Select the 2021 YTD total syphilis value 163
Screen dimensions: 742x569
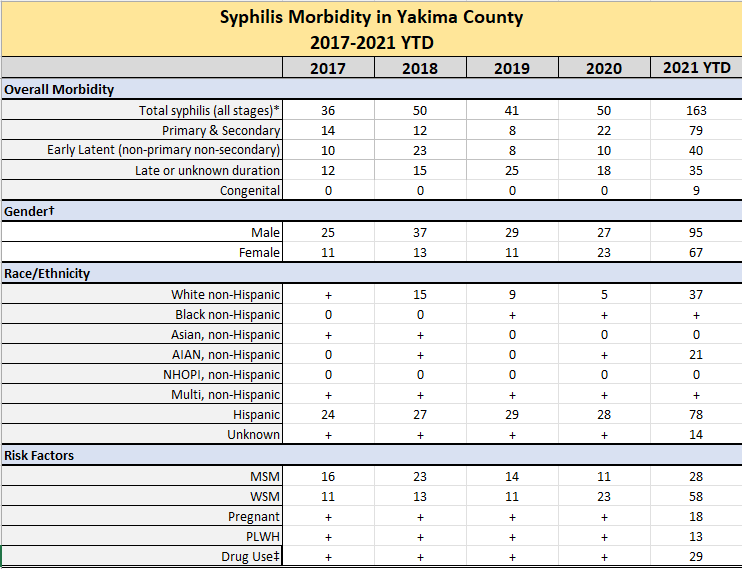tap(696, 110)
